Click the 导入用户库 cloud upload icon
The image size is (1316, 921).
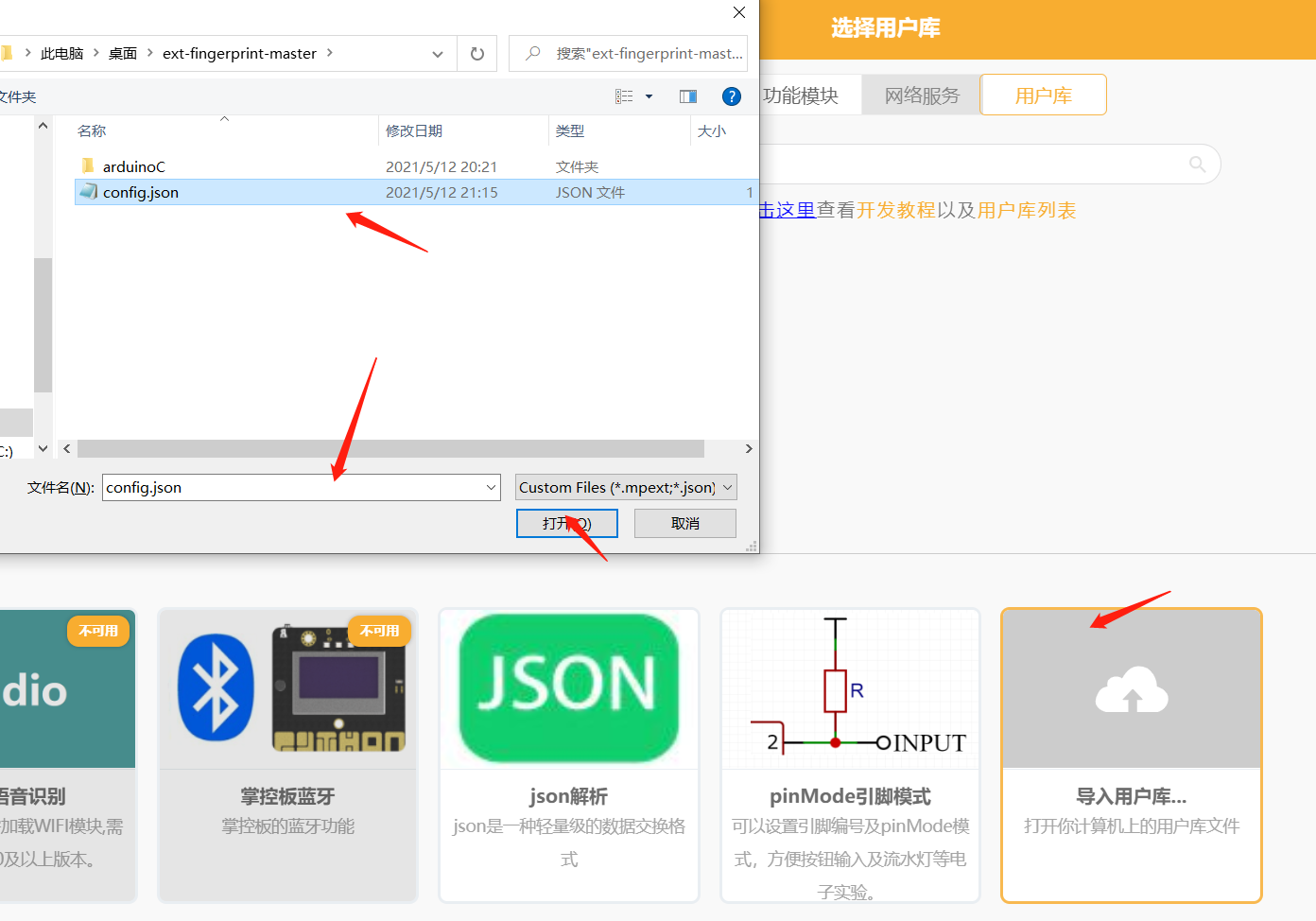1131,688
